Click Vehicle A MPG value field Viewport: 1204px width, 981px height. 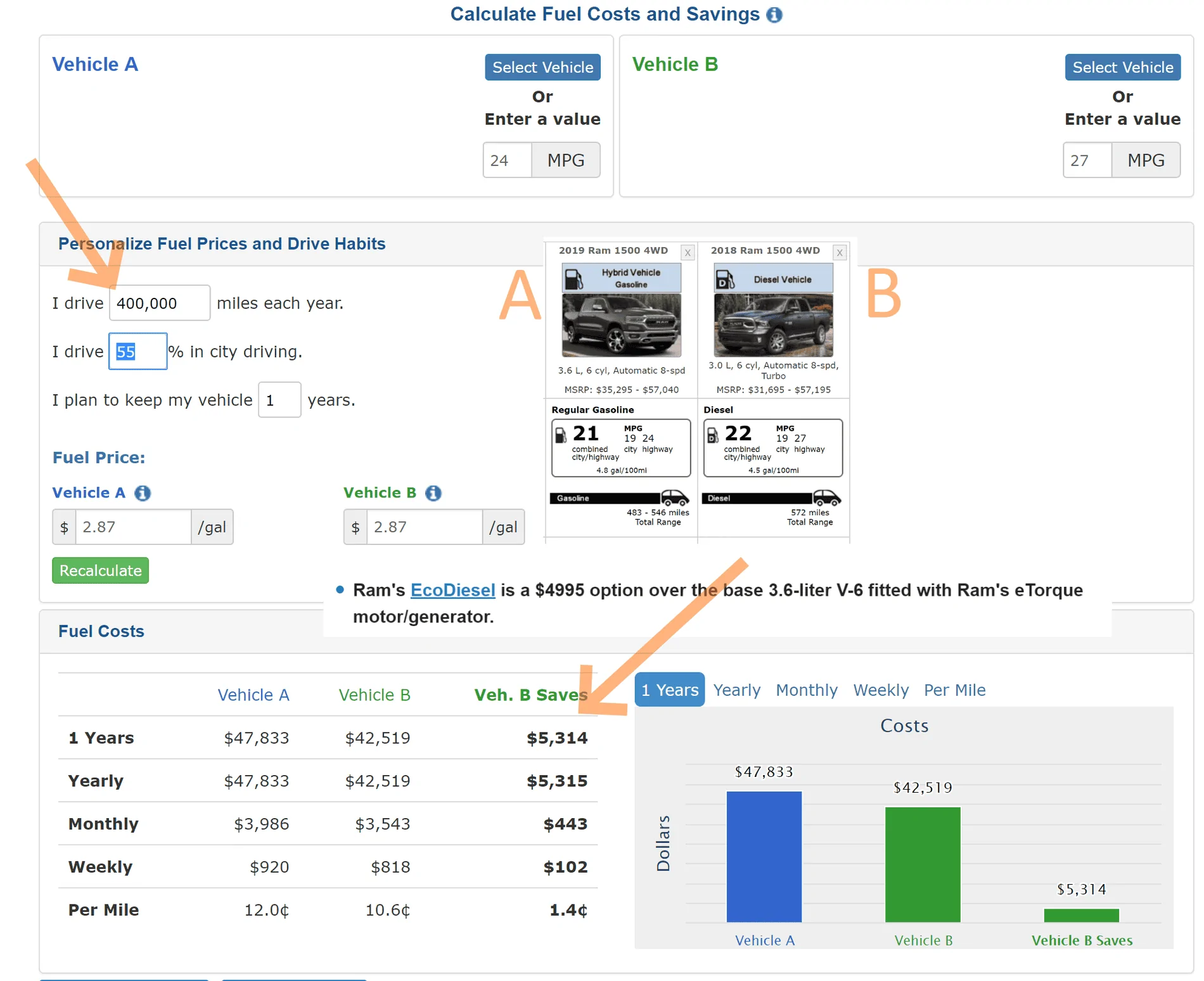coord(507,160)
